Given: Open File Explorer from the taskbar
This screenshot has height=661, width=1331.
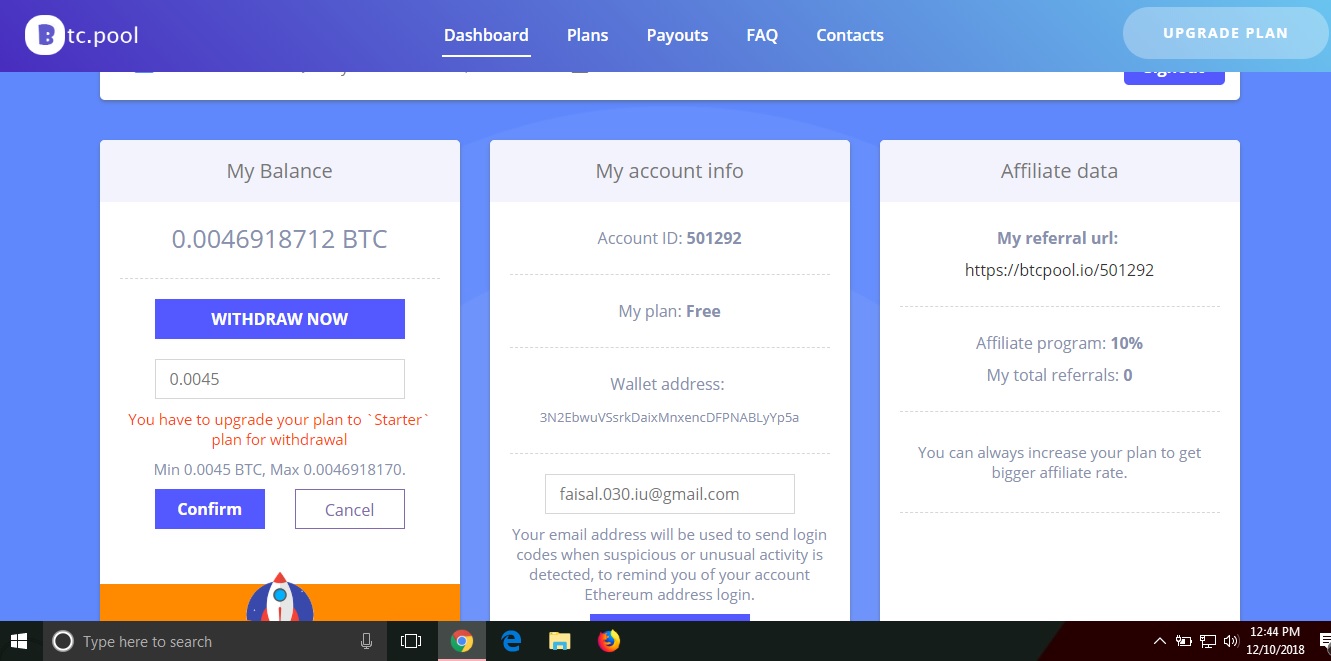Looking at the screenshot, I should click(x=559, y=642).
